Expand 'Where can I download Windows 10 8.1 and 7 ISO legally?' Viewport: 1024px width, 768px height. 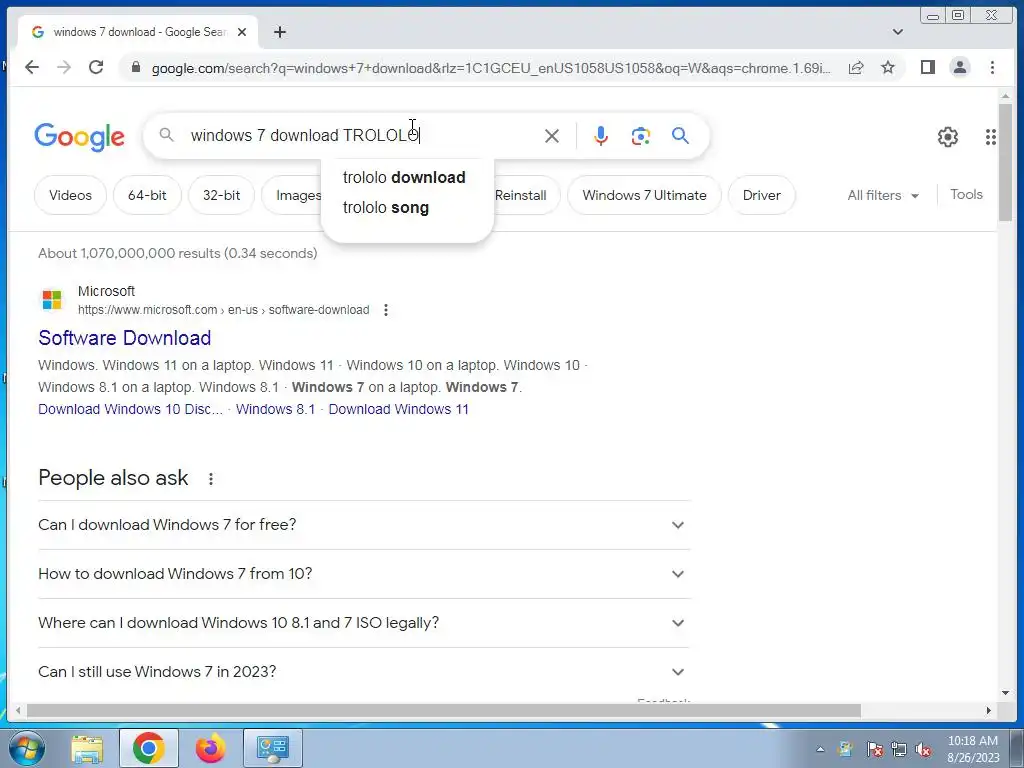[364, 623]
